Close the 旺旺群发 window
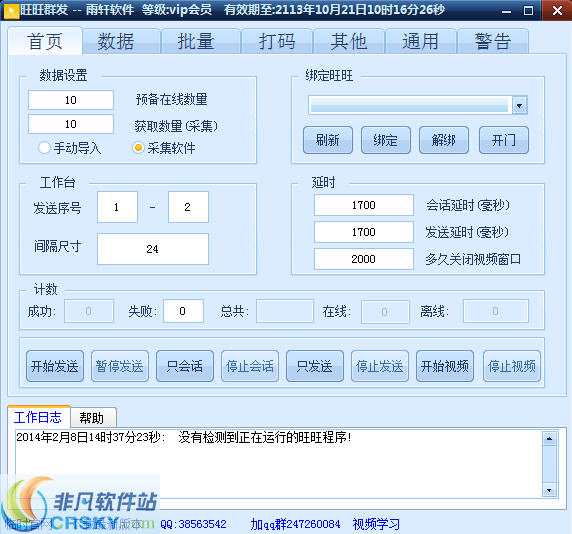Viewport: 572px width, 534px height. [x=557, y=11]
